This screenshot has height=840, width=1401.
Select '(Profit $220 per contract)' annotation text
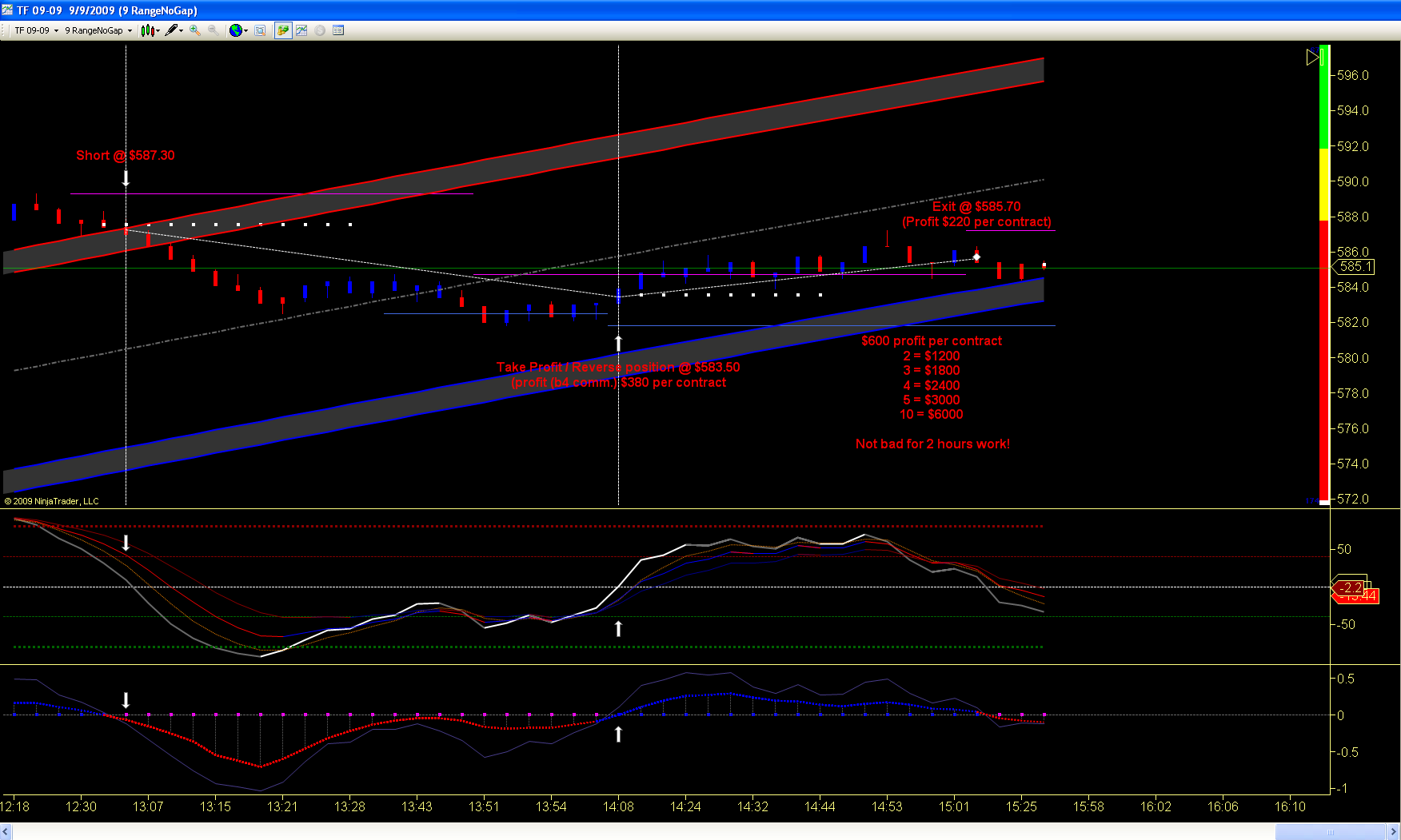point(976,221)
